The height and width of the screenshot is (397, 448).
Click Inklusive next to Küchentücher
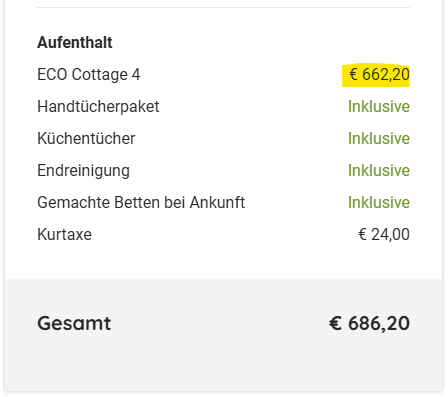point(379,138)
